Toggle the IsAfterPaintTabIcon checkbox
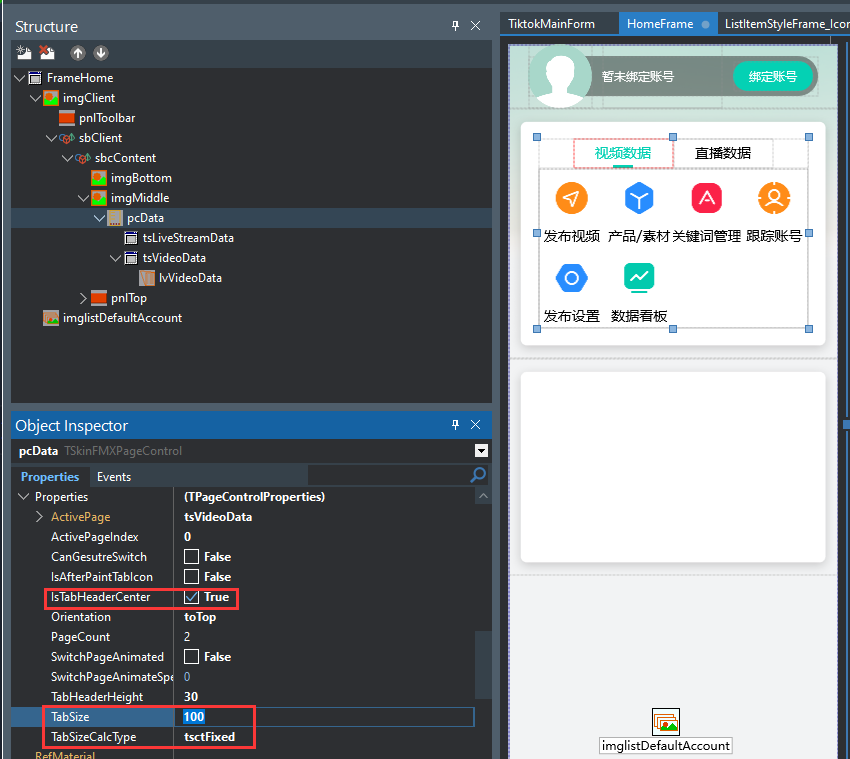The width and height of the screenshot is (850, 759). pos(191,576)
